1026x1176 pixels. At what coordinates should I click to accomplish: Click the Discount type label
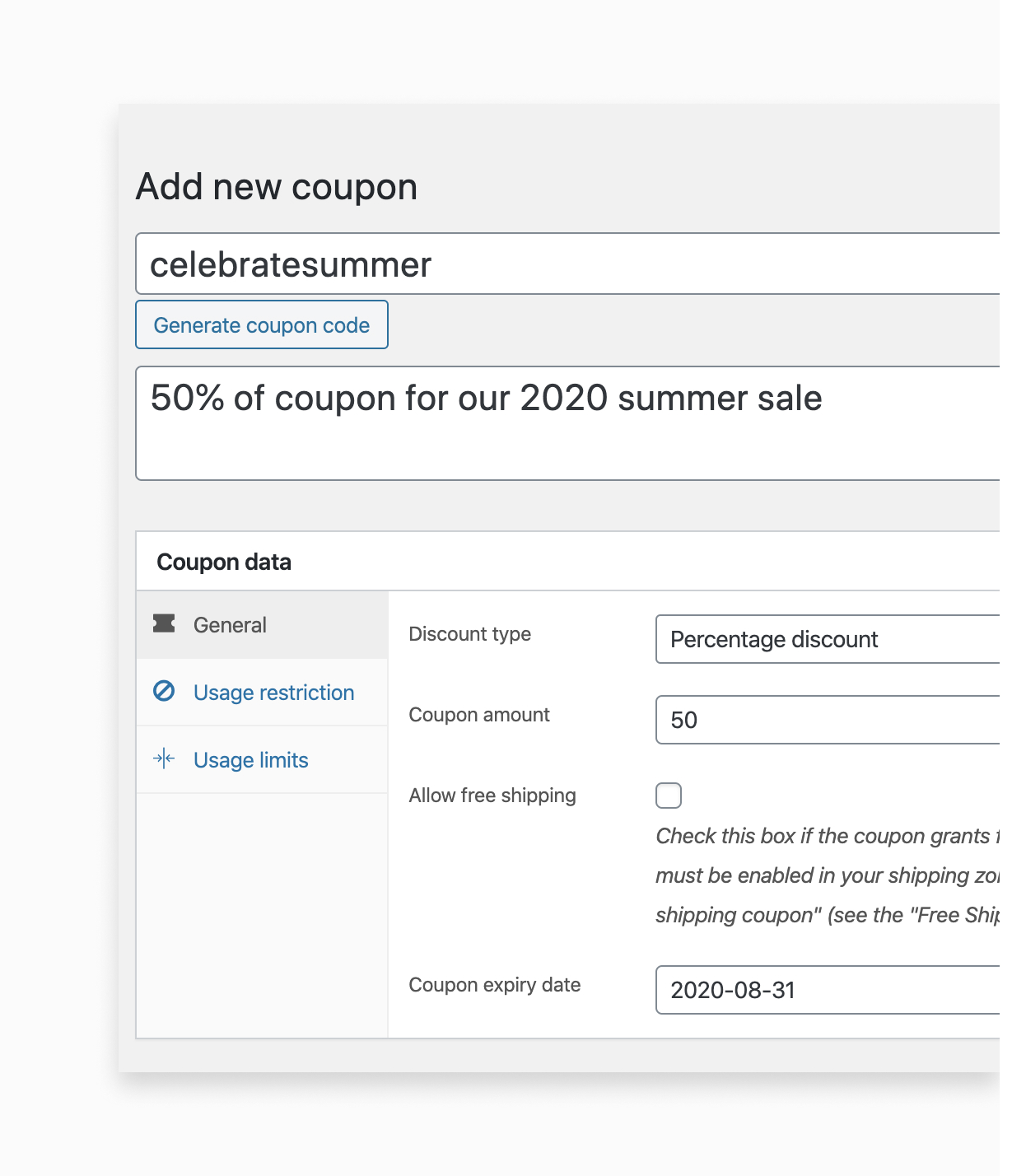click(469, 634)
